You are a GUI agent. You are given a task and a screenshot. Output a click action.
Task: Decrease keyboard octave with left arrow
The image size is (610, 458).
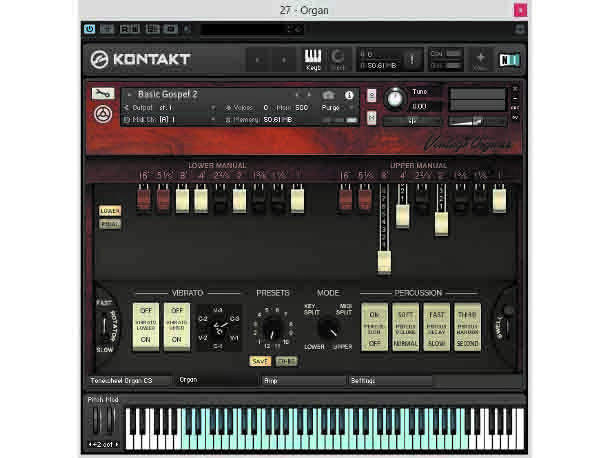coord(90,444)
